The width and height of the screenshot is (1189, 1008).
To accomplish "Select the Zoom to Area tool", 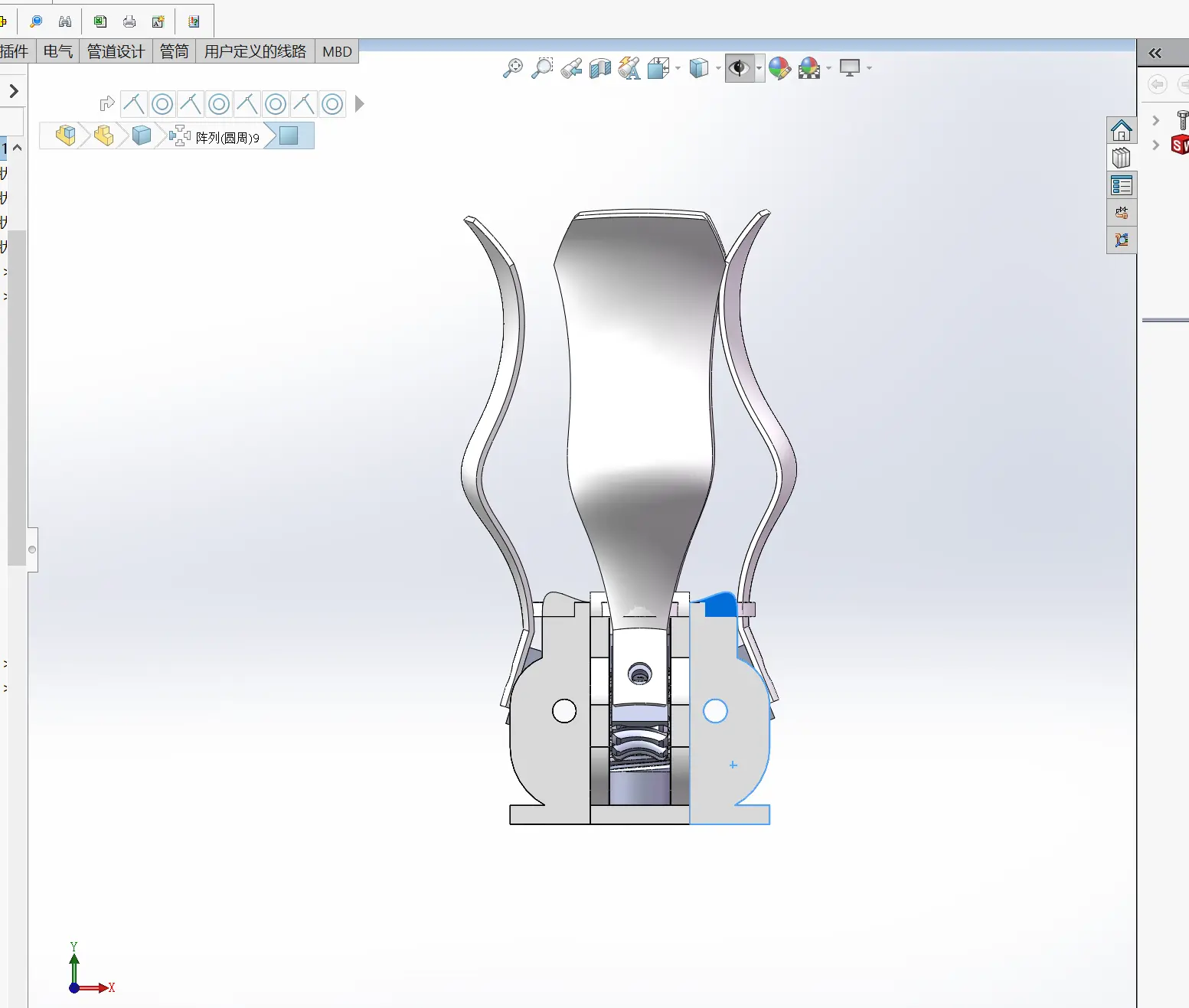I will pyautogui.click(x=542, y=68).
